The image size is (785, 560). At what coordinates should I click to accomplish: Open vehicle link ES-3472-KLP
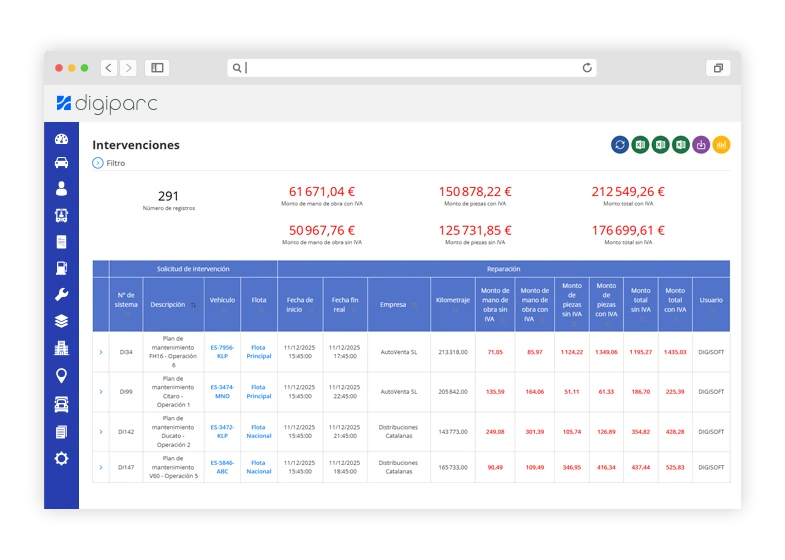222,431
